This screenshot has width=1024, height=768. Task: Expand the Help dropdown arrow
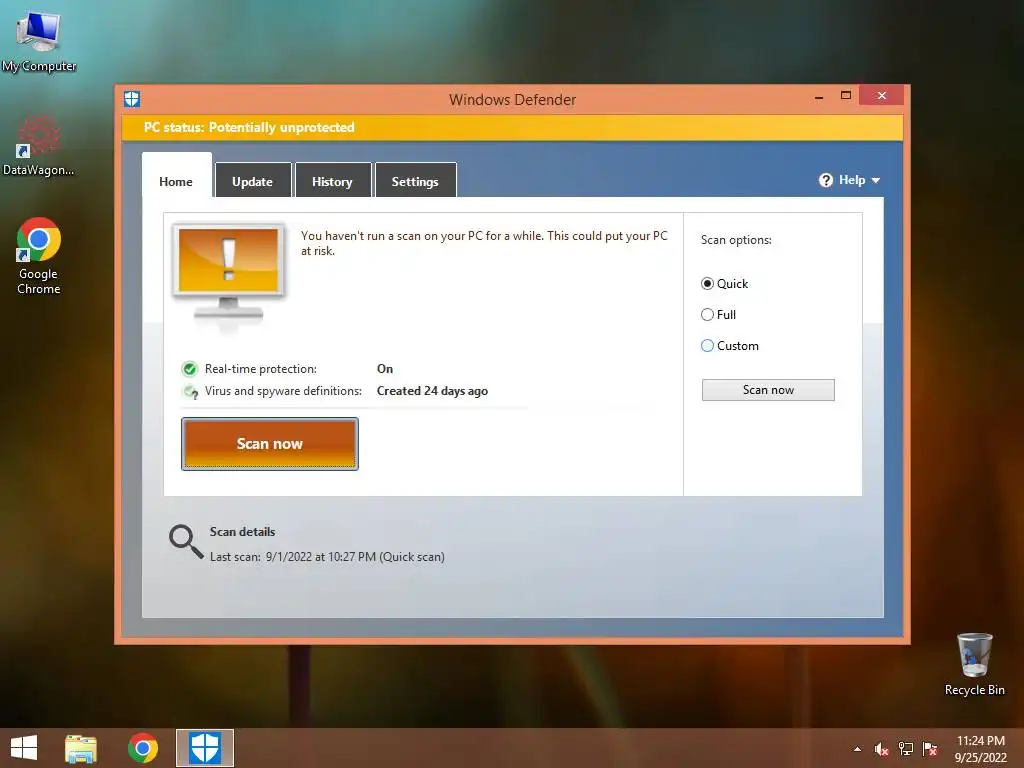(876, 180)
